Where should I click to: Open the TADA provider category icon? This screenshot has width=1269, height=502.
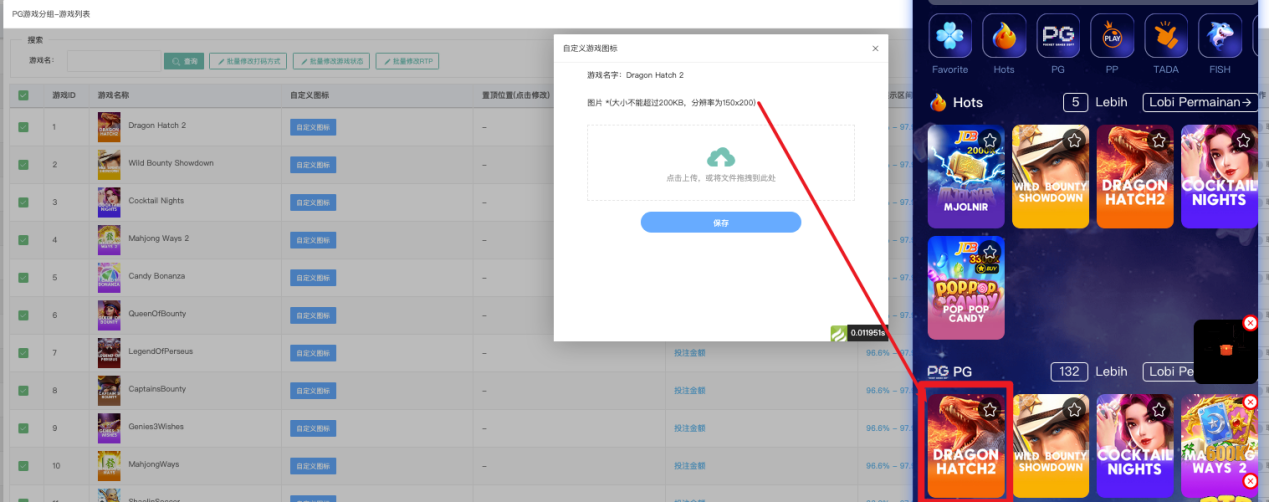pos(1166,36)
